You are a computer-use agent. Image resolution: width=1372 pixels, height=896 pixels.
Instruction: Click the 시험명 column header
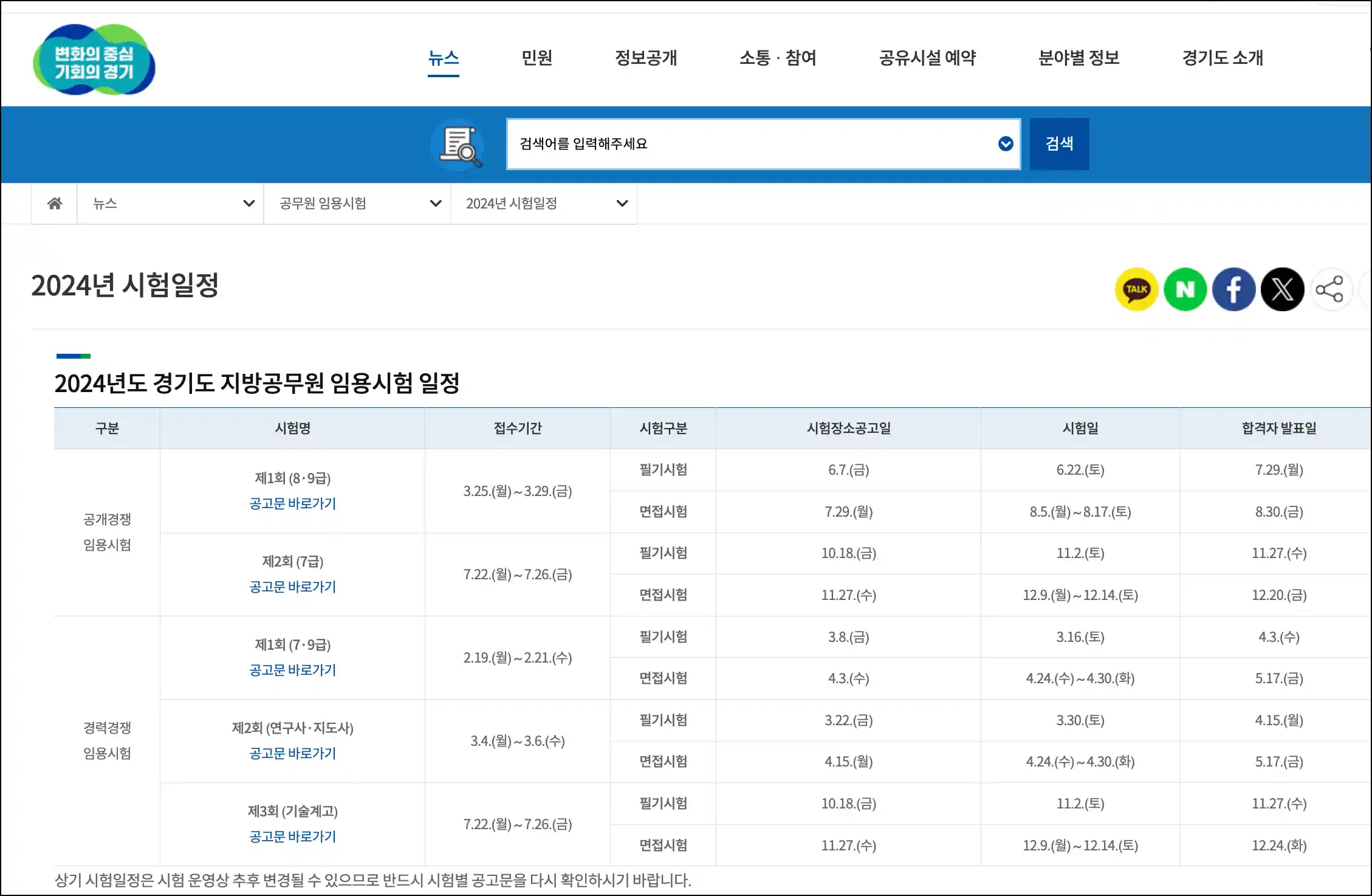pos(292,429)
